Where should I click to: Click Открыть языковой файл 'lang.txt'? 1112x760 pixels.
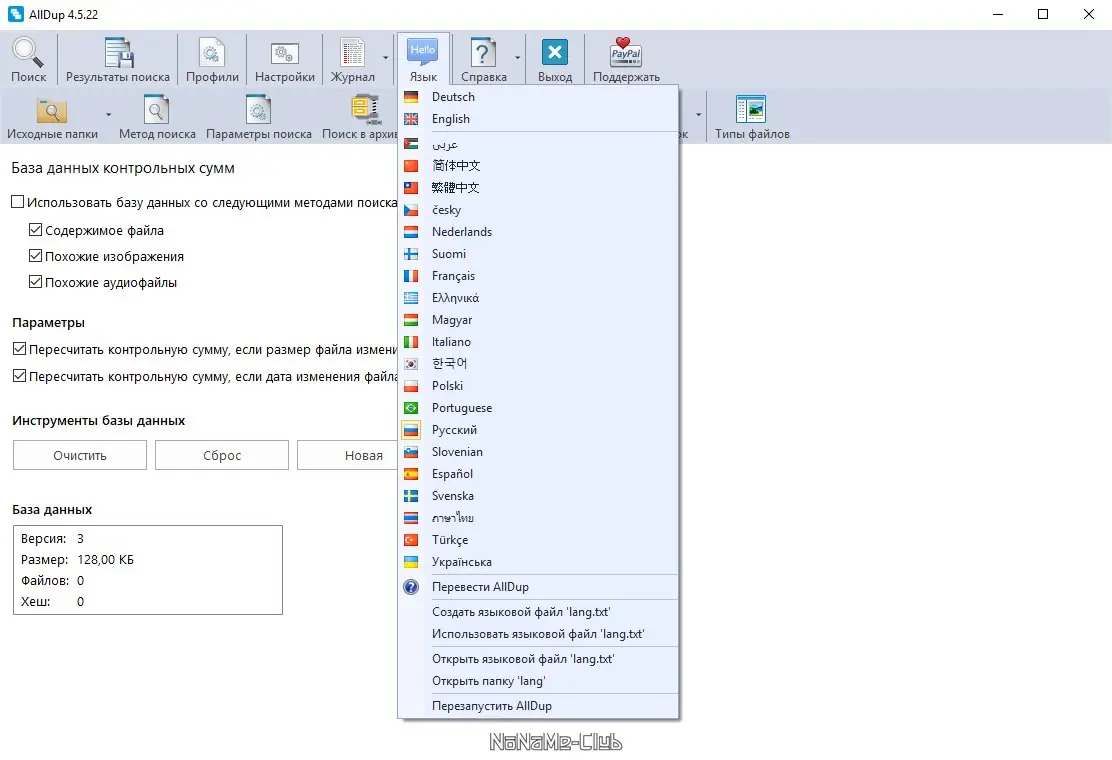(538, 659)
